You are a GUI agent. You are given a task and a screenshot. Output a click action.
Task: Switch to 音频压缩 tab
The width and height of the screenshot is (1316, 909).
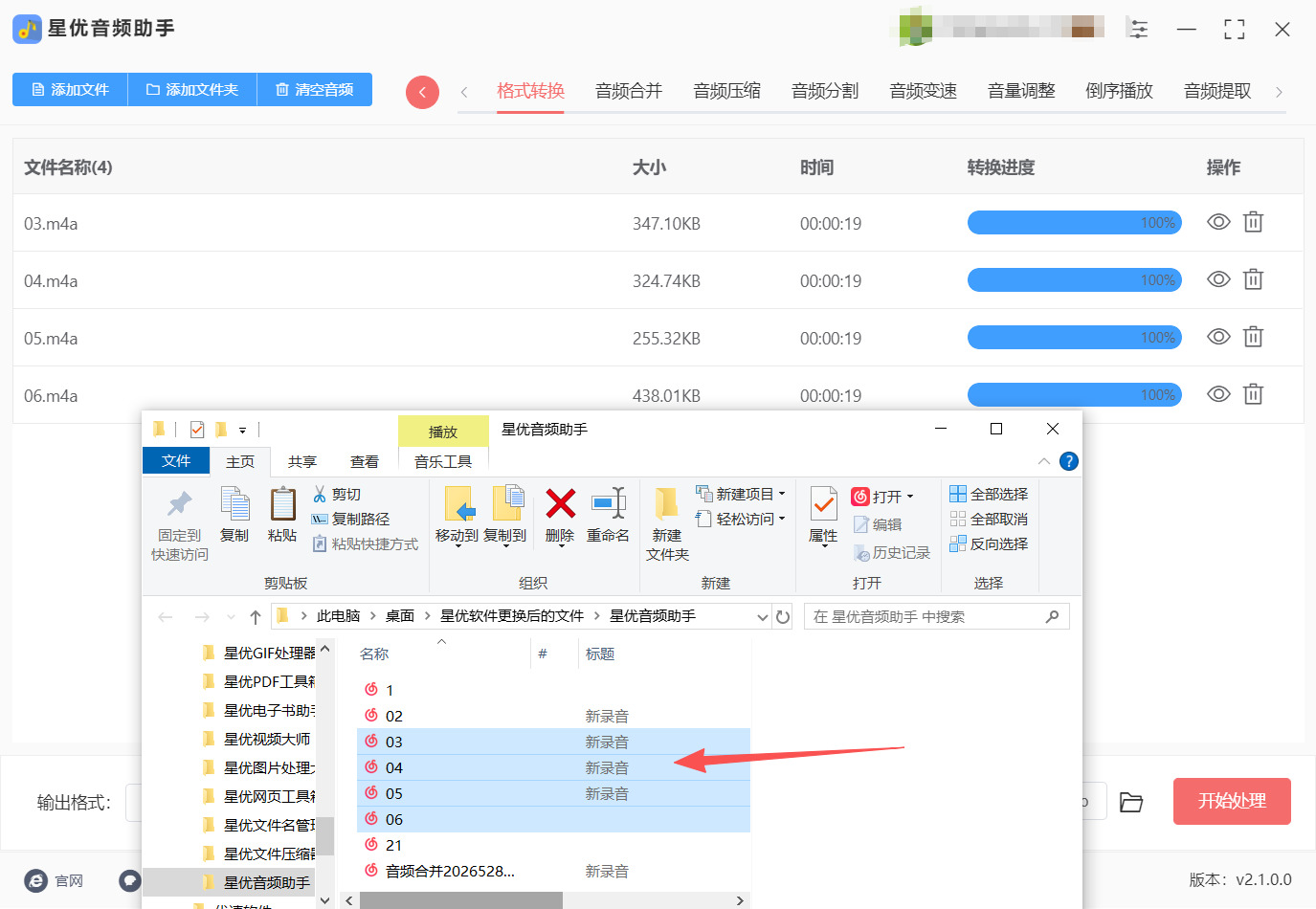(727, 91)
